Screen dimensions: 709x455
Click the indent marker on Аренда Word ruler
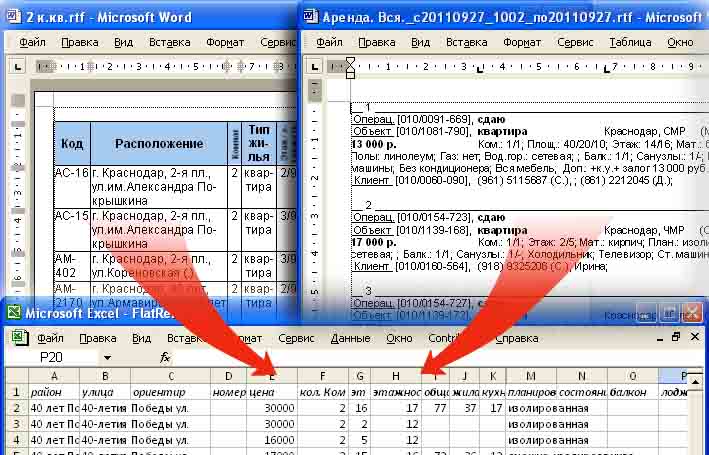pos(350,68)
